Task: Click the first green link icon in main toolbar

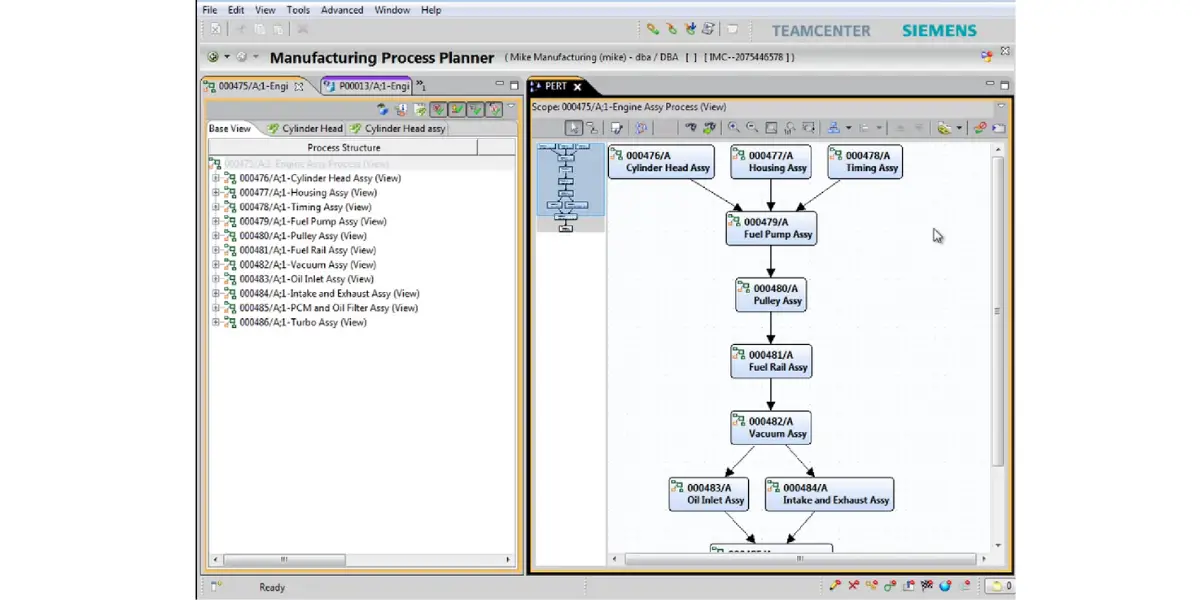Action: point(653,29)
